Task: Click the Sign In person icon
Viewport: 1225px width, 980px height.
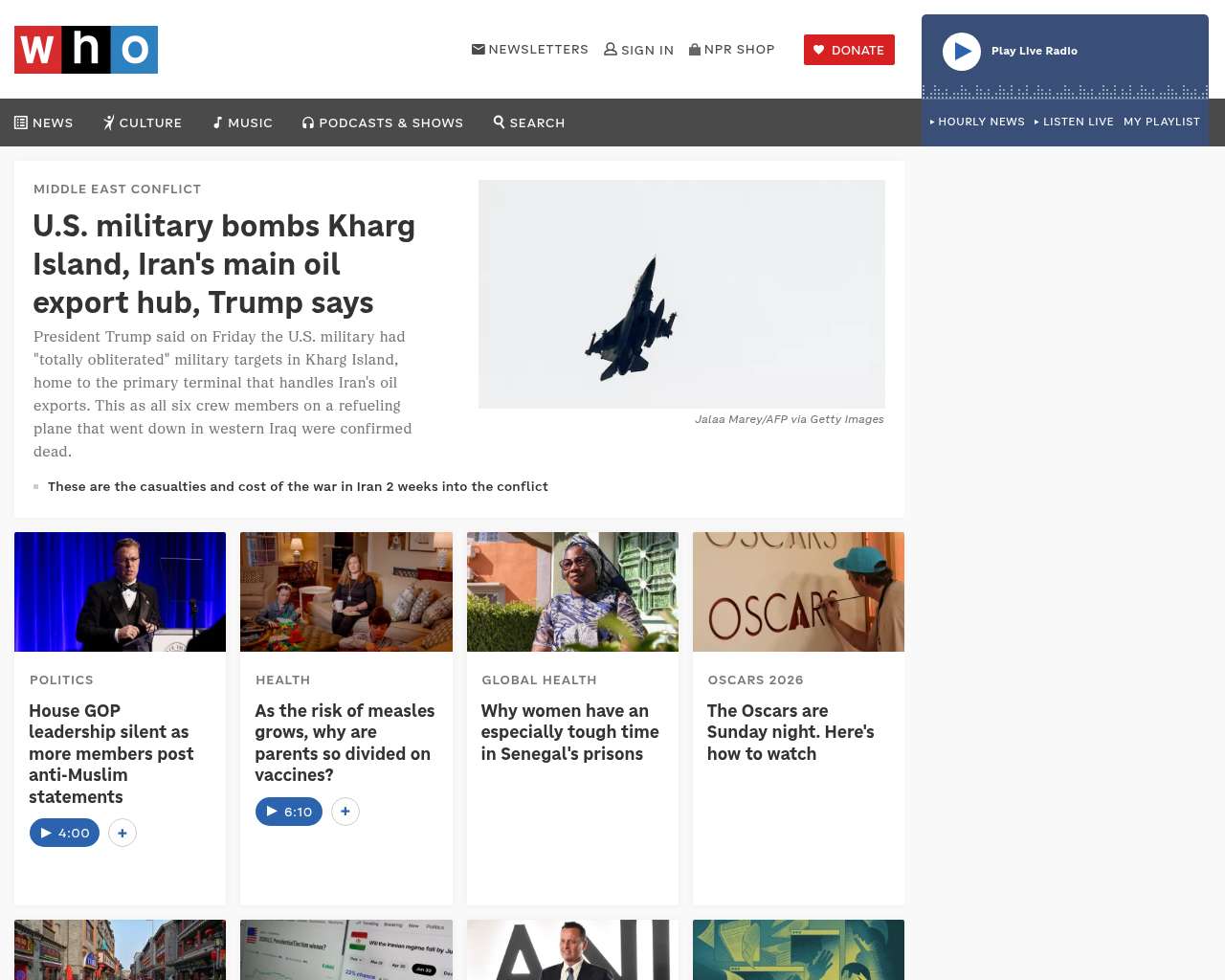Action: pyautogui.click(x=611, y=49)
